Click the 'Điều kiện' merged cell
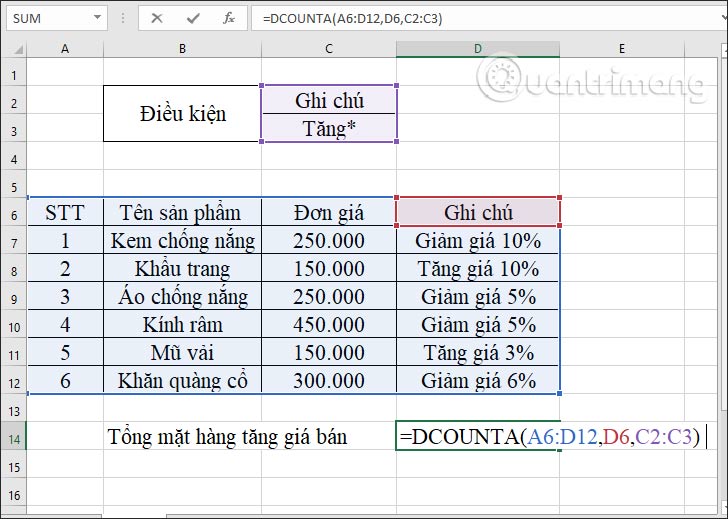Screen dimensions: 728x519 pos(182,113)
